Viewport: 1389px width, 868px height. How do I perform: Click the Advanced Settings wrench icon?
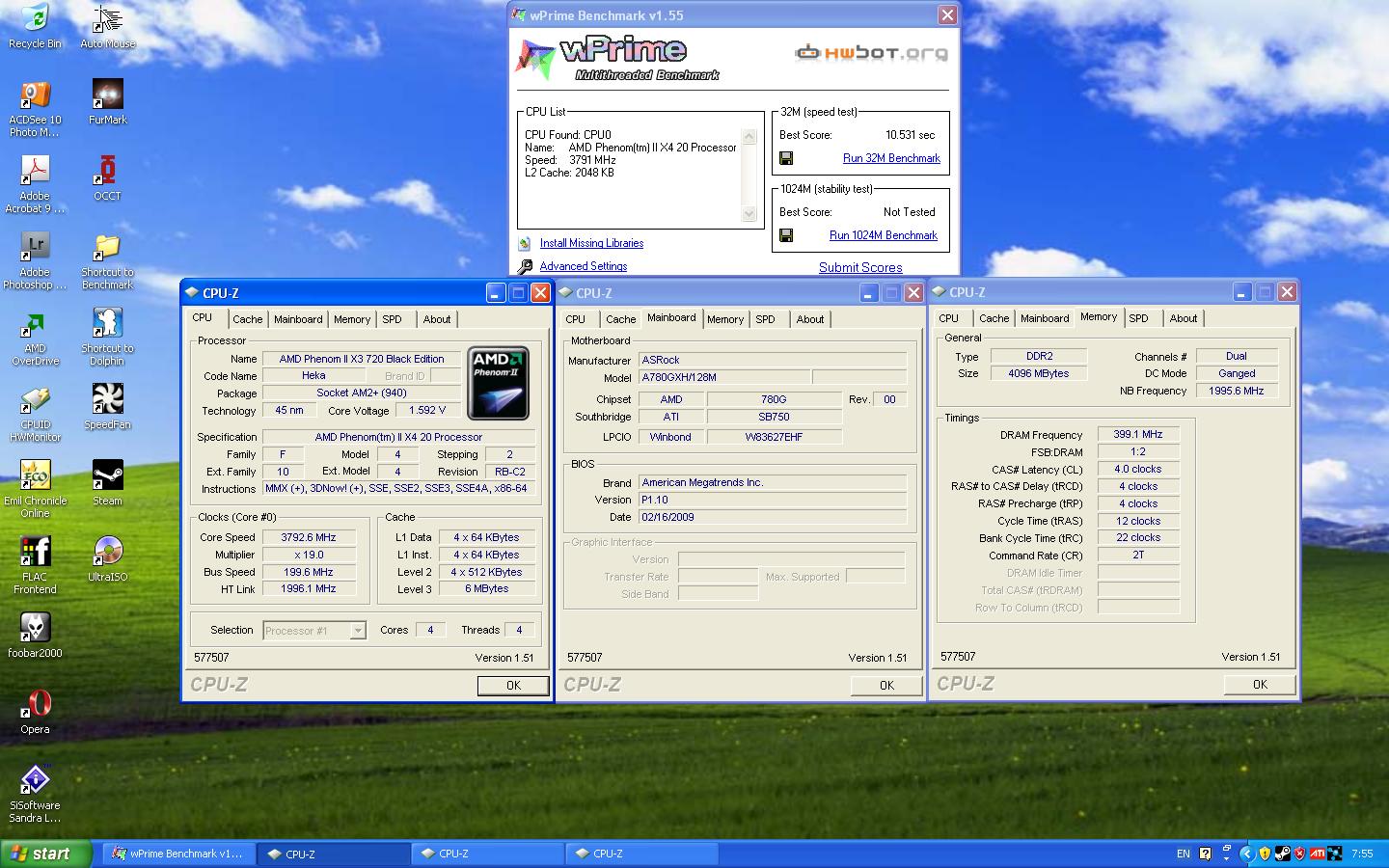[x=525, y=266]
